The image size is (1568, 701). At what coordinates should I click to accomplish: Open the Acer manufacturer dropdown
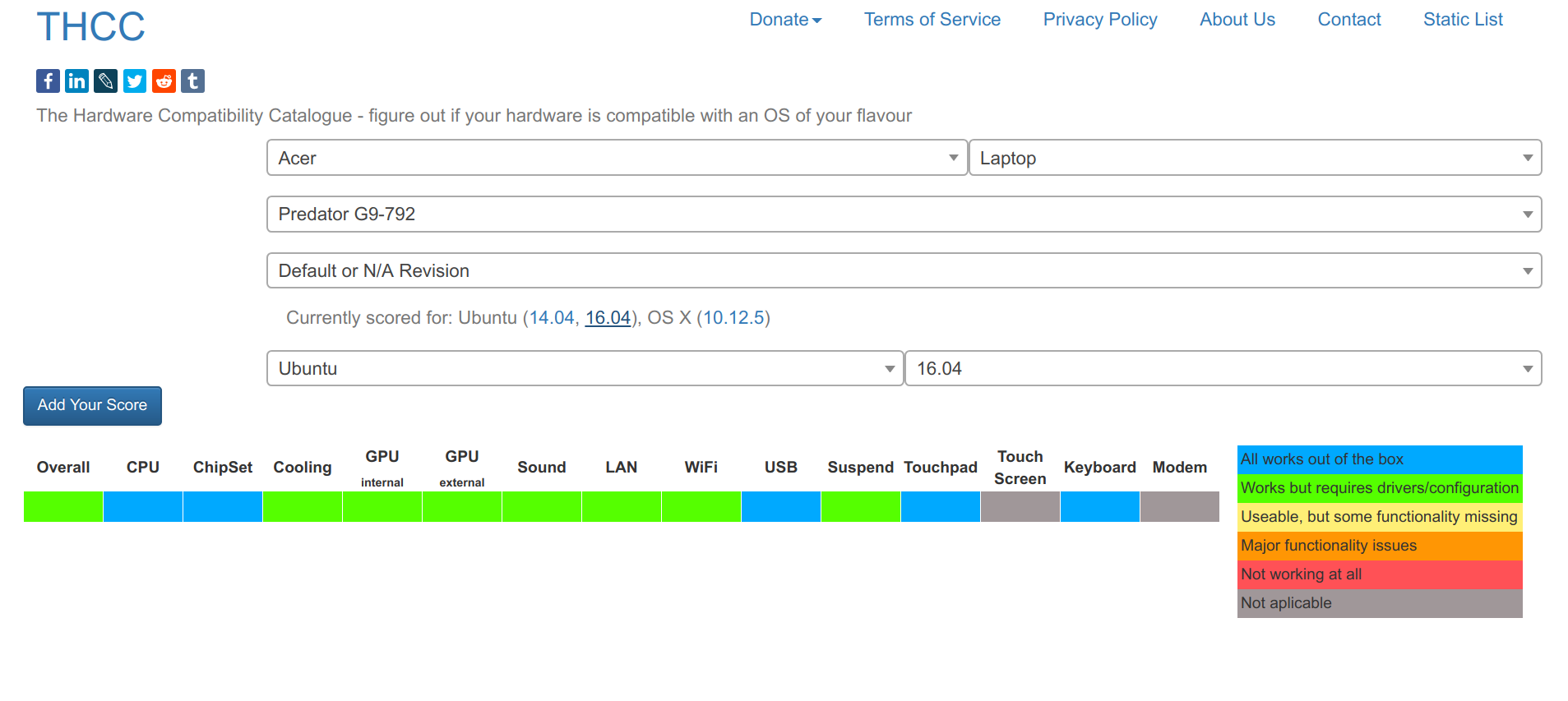pyautogui.click(x=617, y=158)
